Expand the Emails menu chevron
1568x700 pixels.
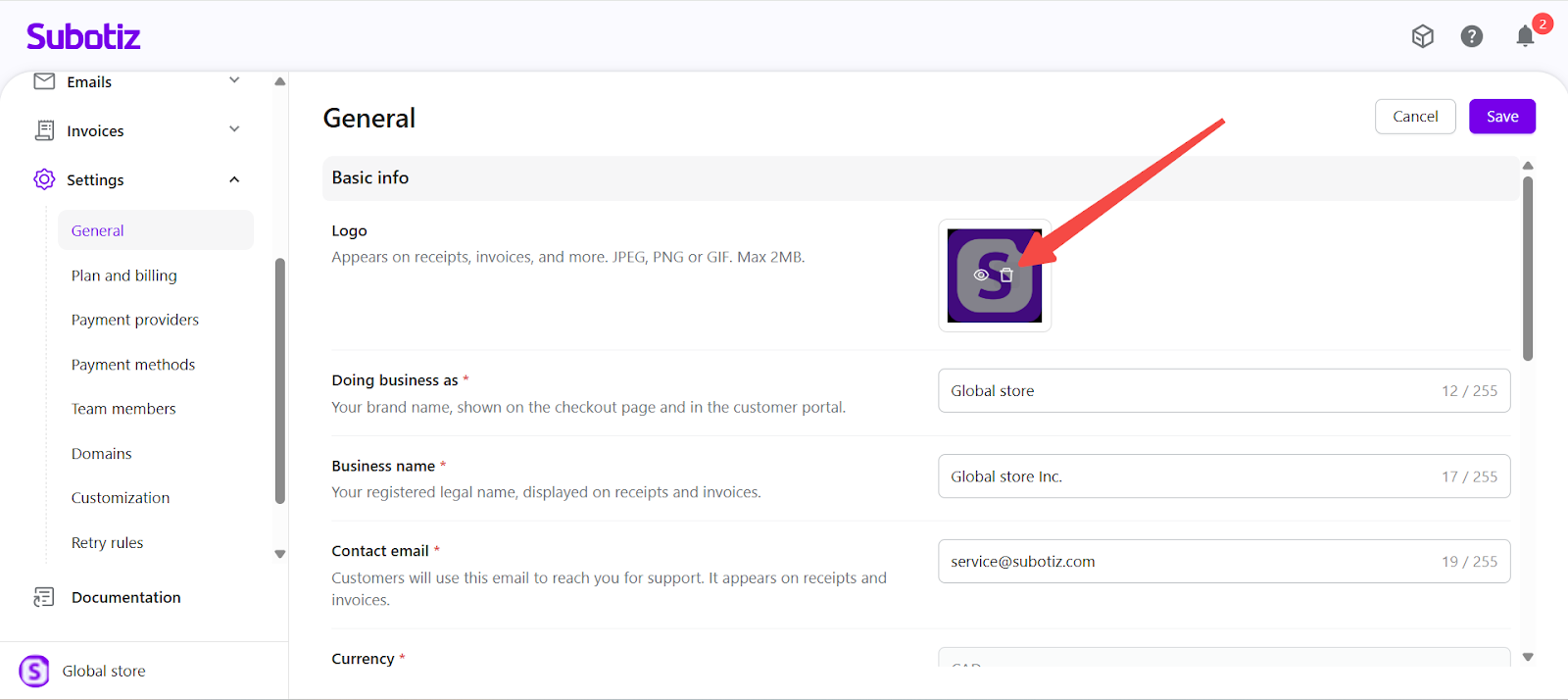234,80
